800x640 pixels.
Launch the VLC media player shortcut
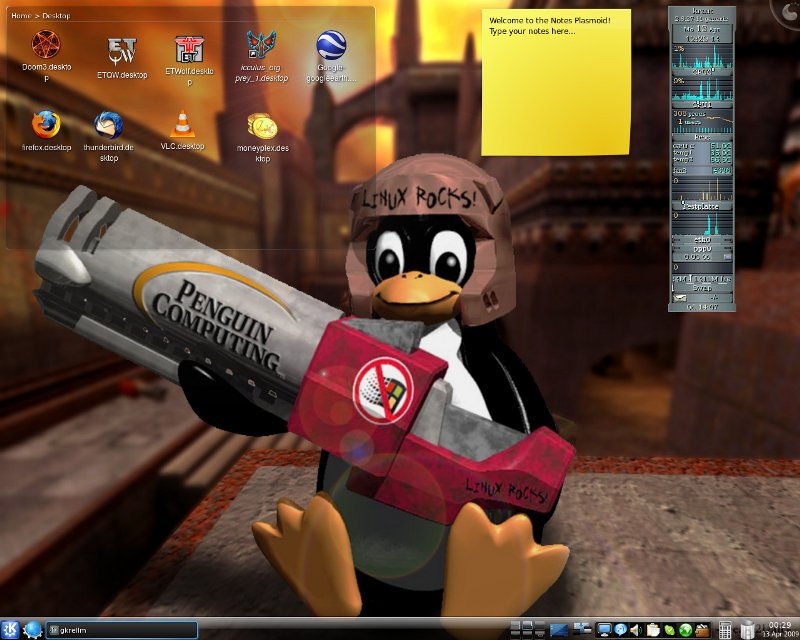182,124
